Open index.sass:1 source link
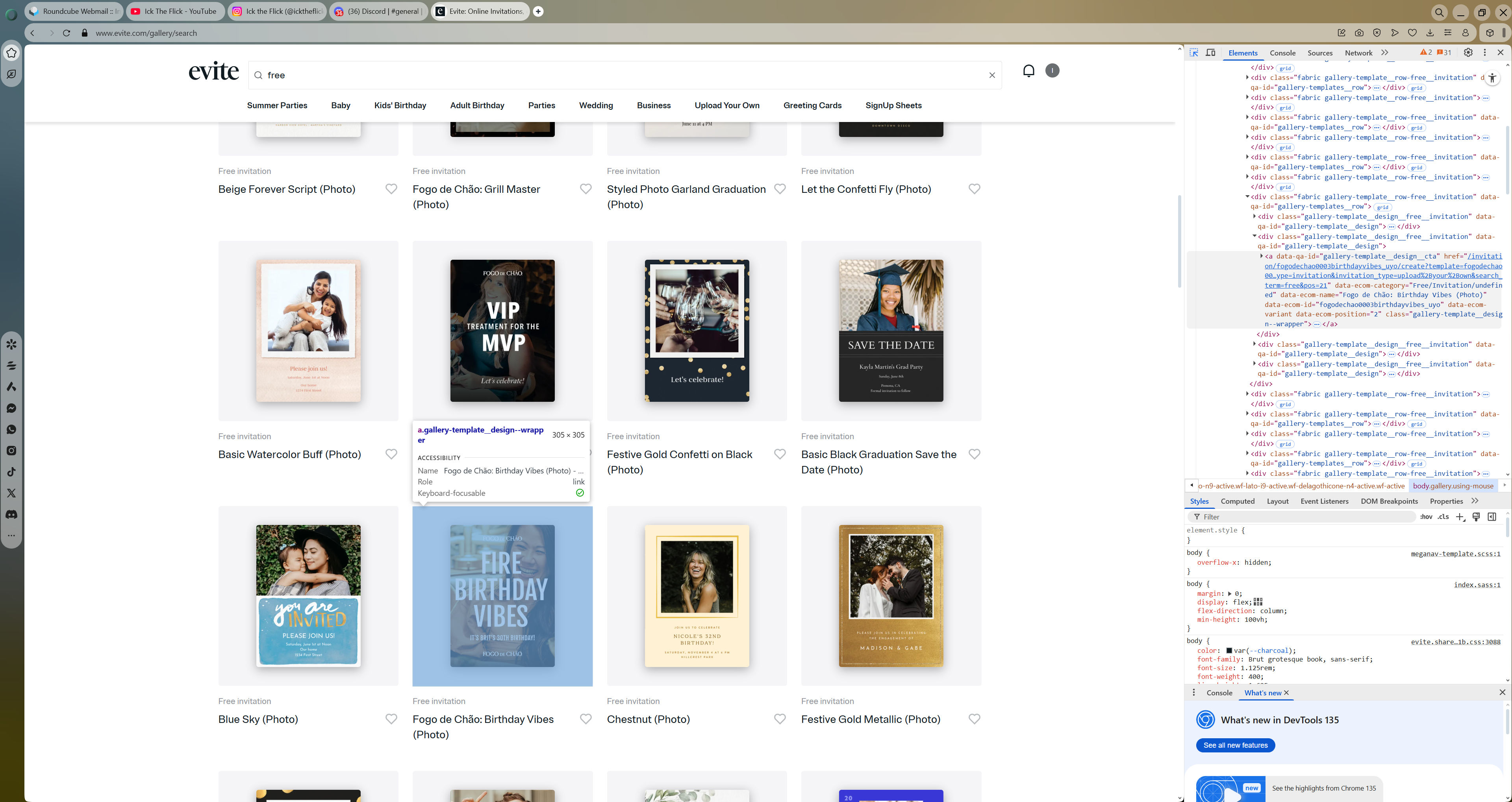Image resolution: width=1512 pixels, height=802 pixels. pyautogui.click(x=1477, y=585)
